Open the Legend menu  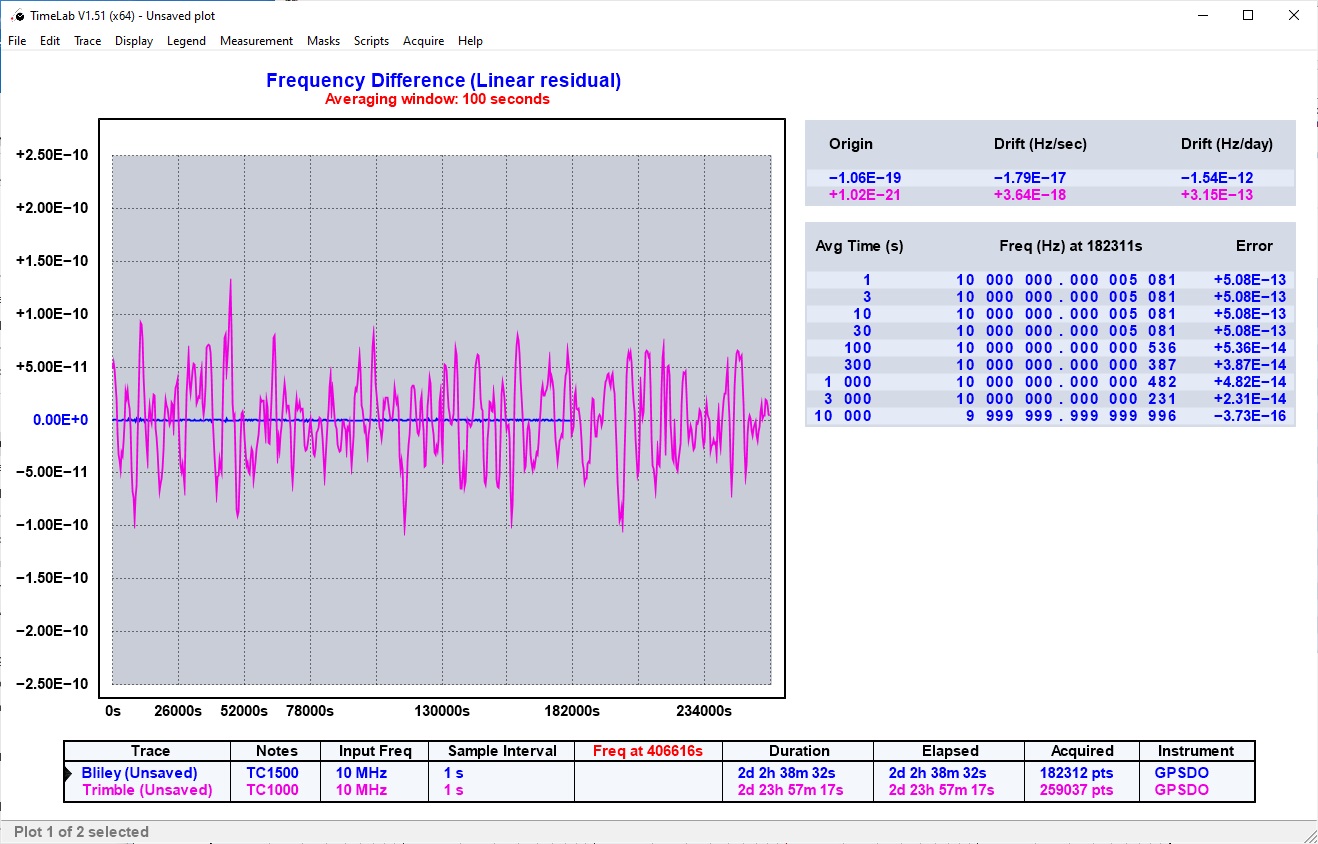(186, 41)
